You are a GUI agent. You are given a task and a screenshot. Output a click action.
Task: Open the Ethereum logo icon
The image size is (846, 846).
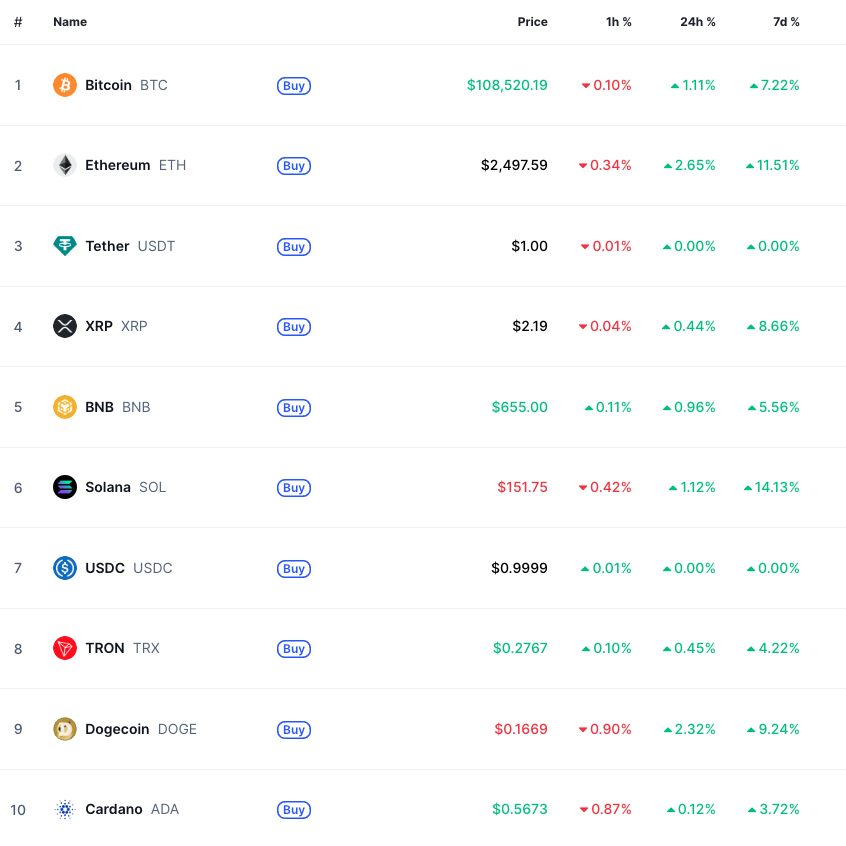65,165
